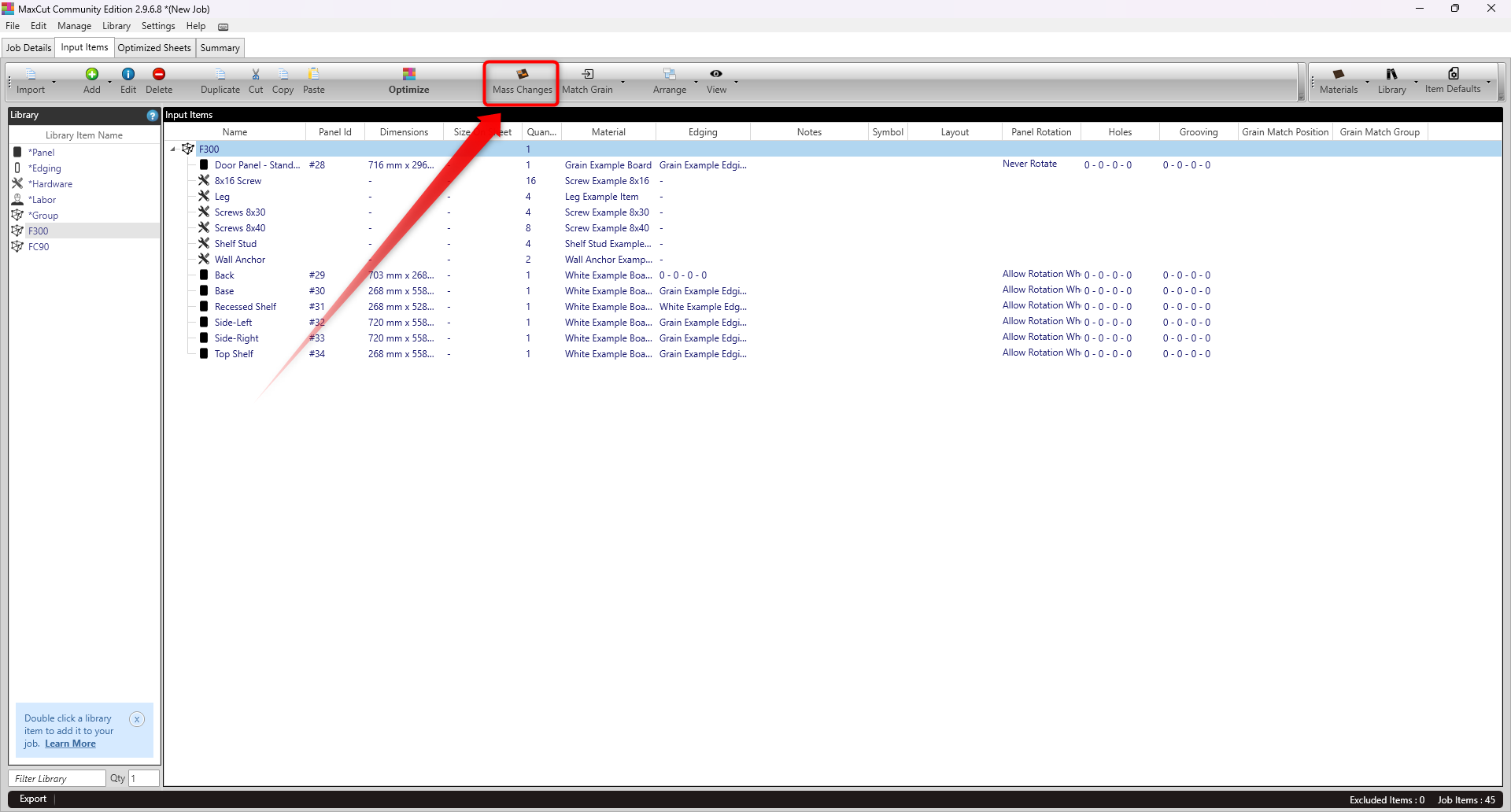Click the Mass Changes toolbar icon
The image size is (1511, 812).
coord(522,74)
